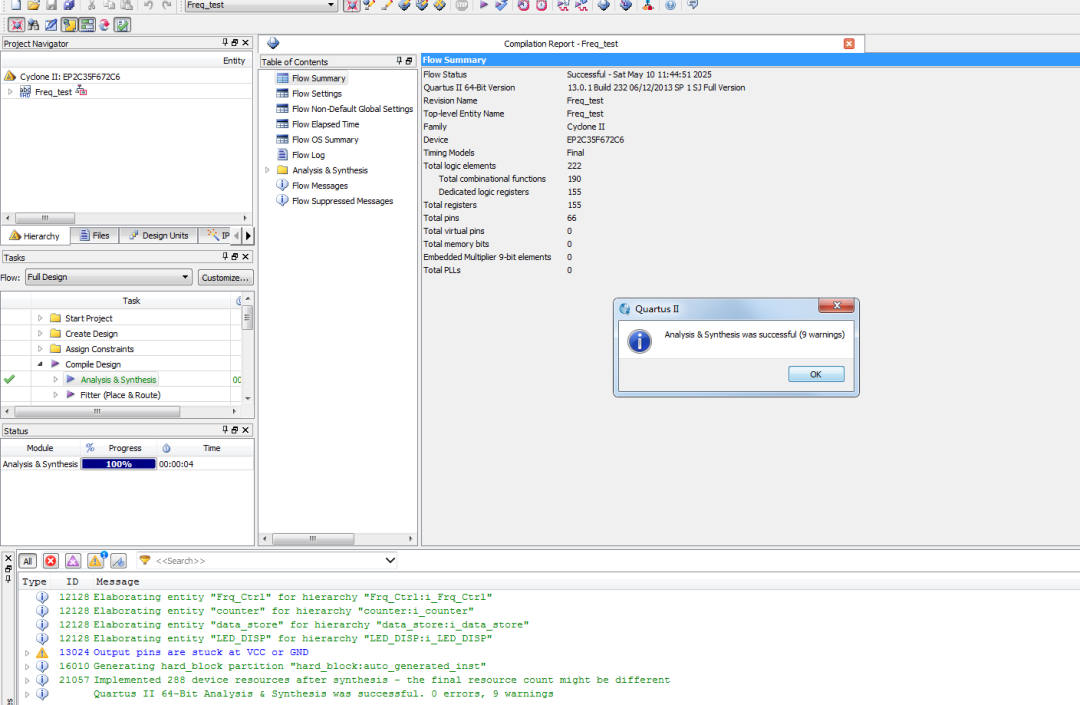The width and height of the screenshot is (1080, 705).
Task: Click the filter funnel icon in message search
Action: [145, 561]
